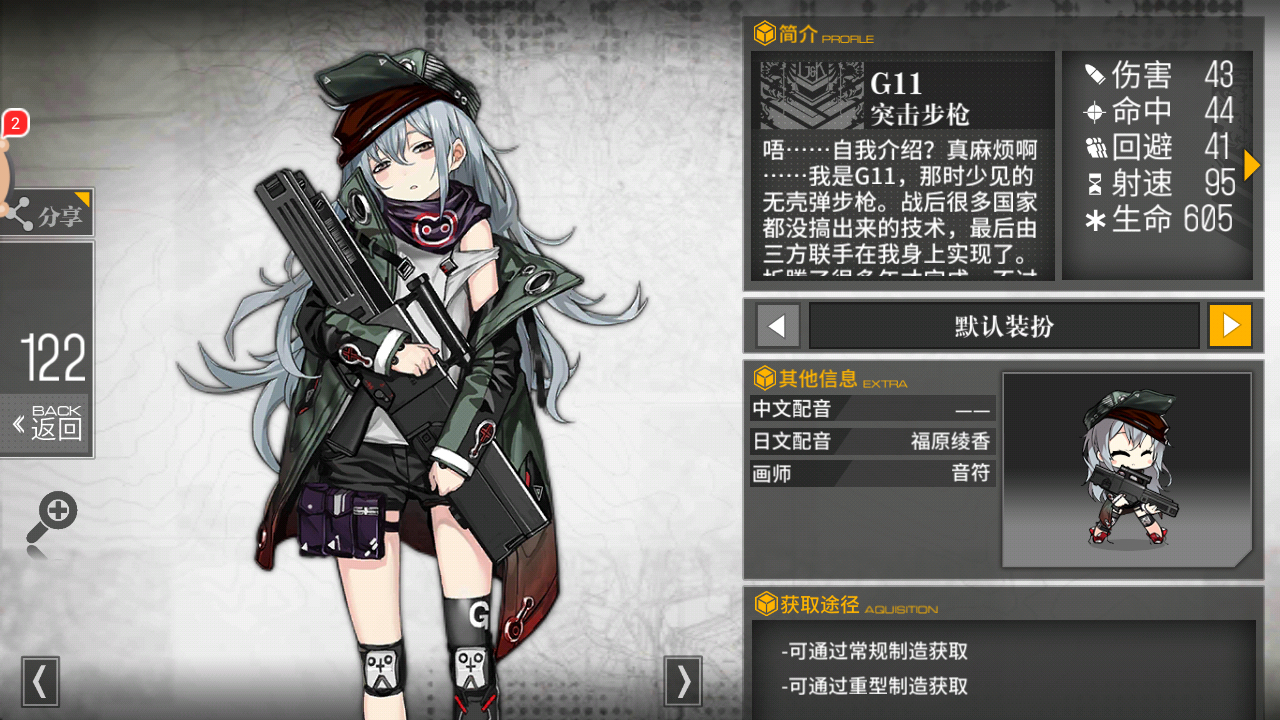The width and height of the screenshot is (1280, 720).
Task: Open the chibi G11 preview thumbnail
Action: (1127, 470)
